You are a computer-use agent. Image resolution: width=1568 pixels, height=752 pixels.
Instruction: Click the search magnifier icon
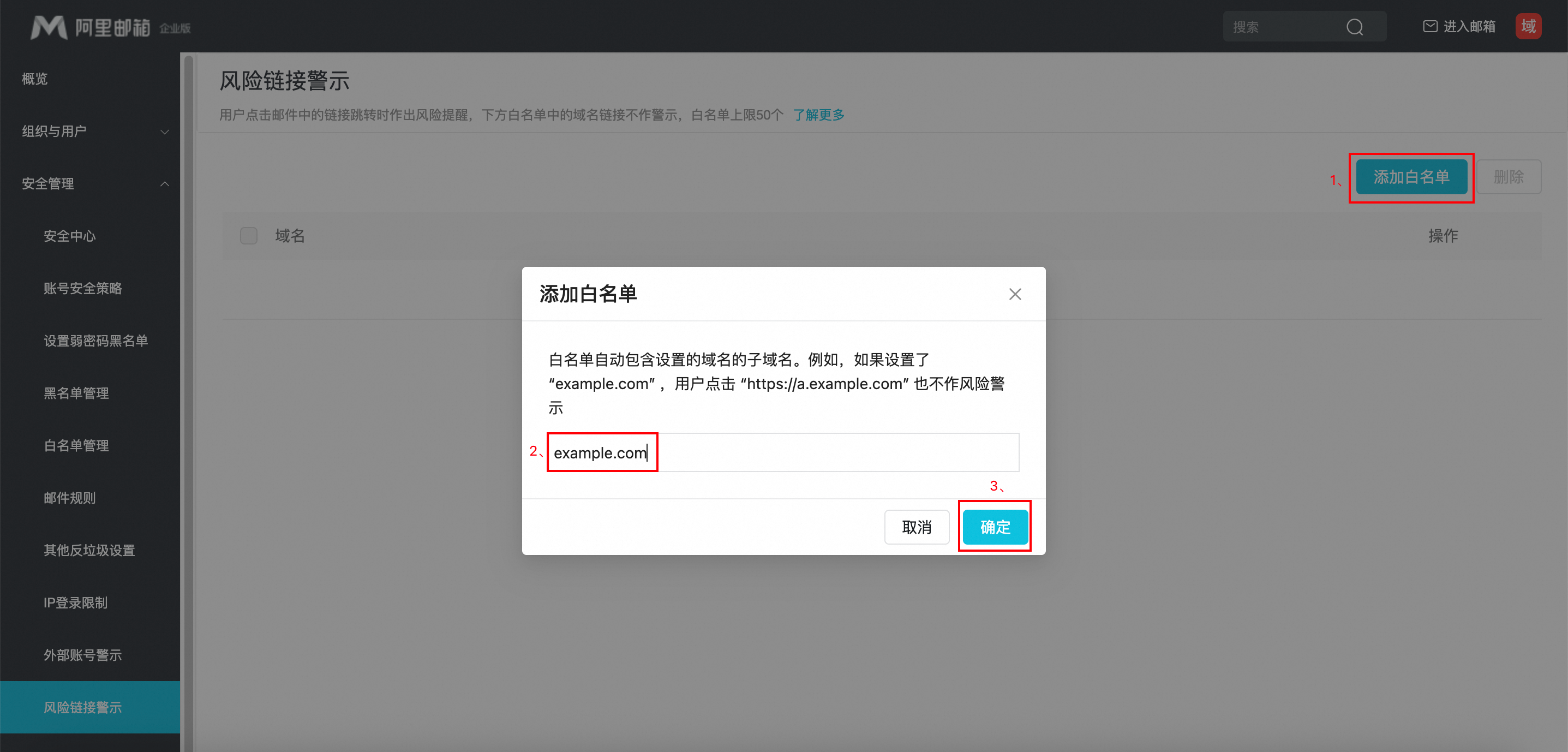coord(1354,27)
